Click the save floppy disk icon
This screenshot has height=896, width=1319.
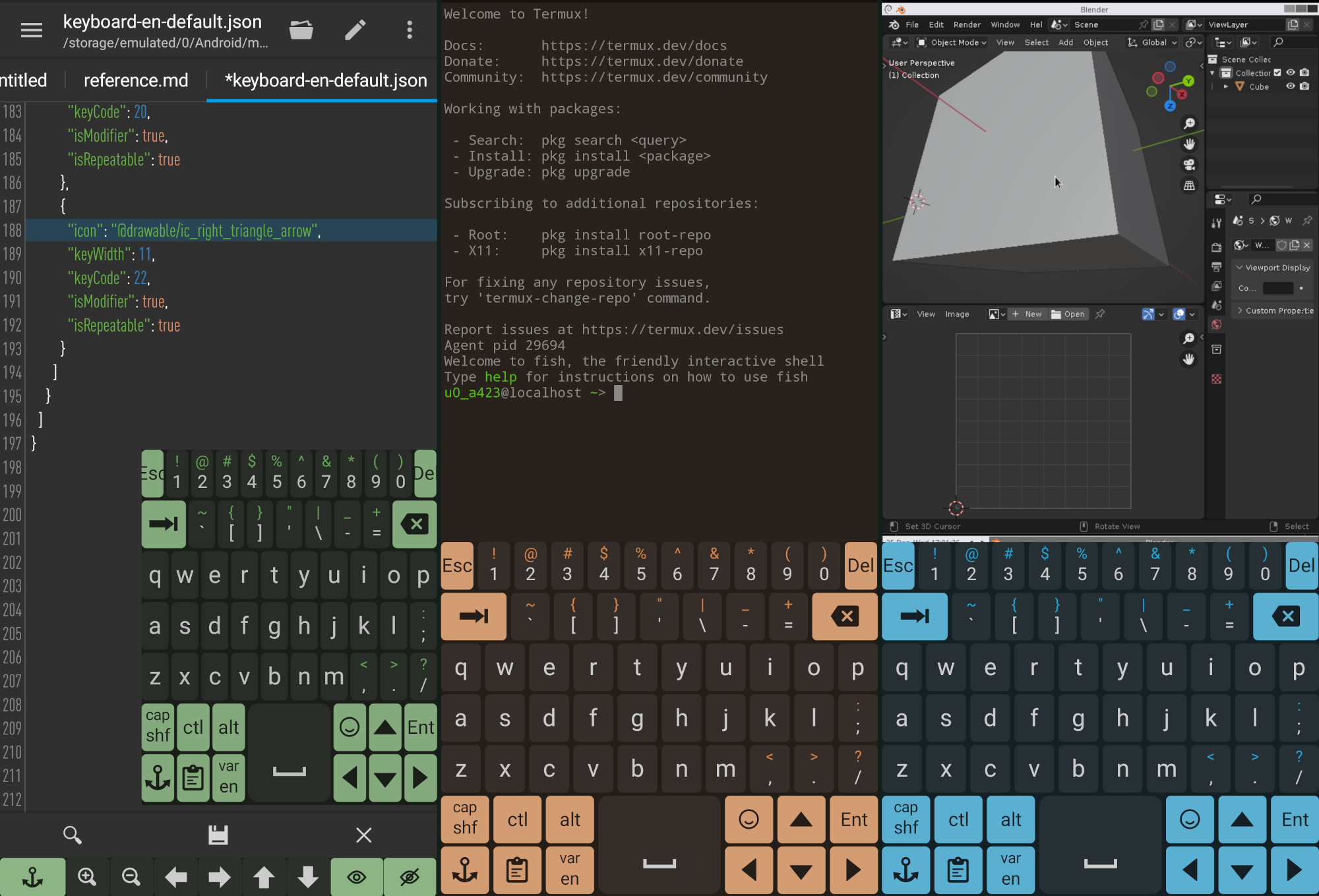tap(218, 835)
